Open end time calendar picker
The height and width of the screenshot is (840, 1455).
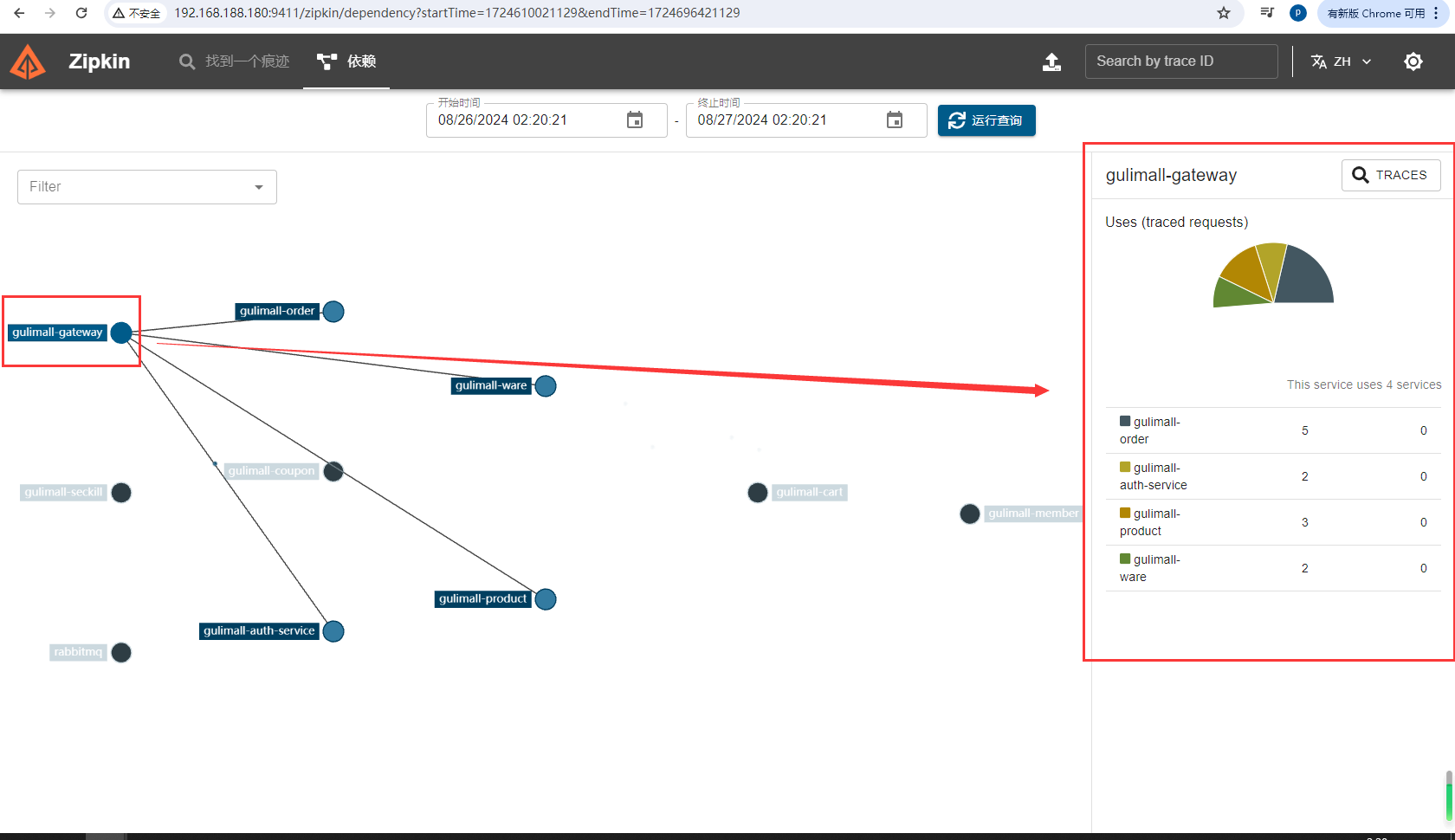click(895, 120)
